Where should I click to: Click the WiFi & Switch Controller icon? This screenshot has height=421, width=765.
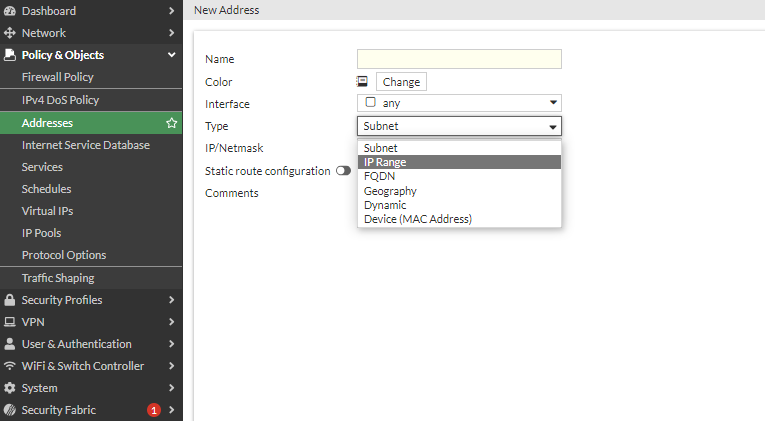[x=10, y=366]
